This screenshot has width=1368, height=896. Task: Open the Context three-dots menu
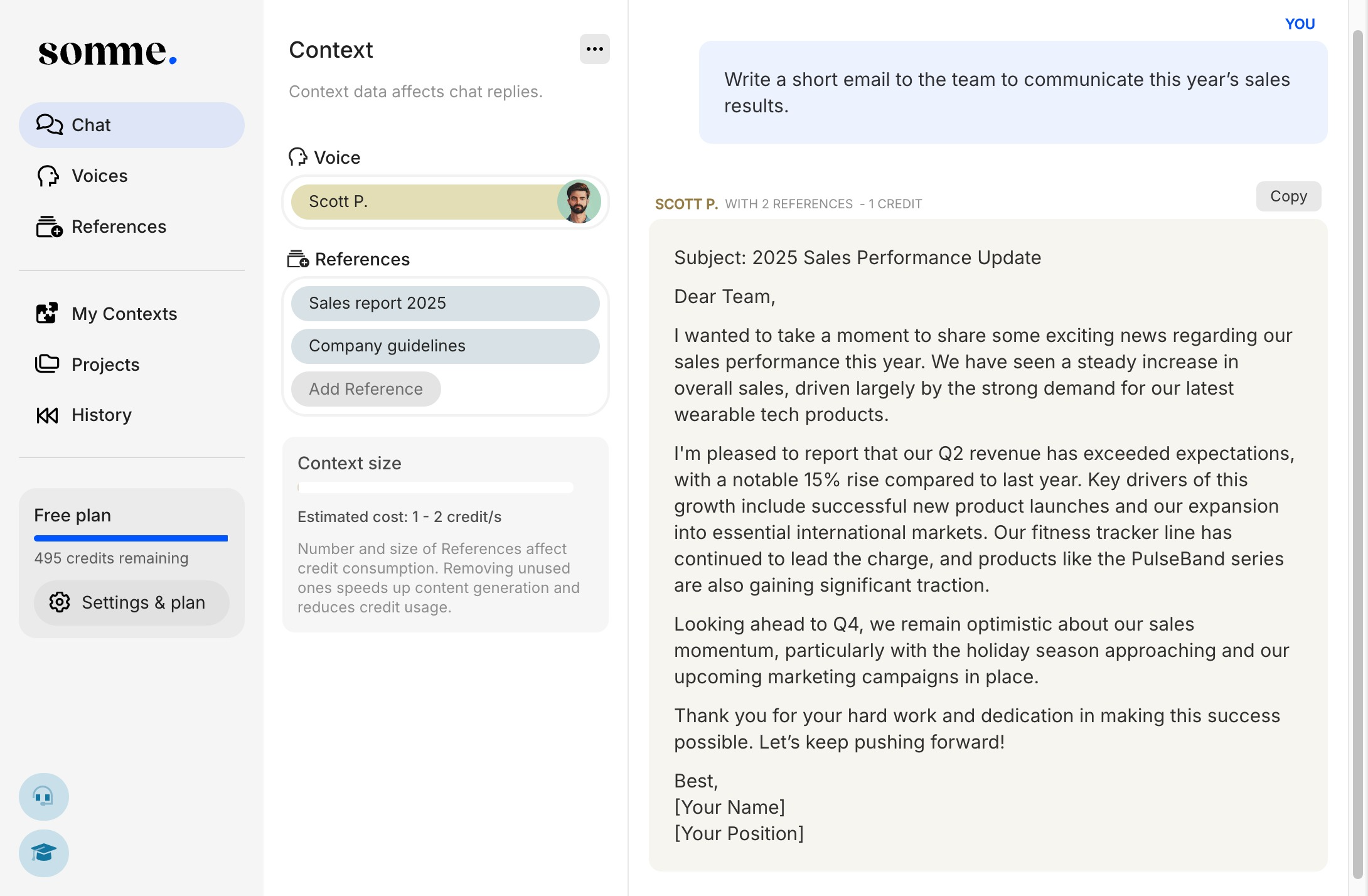coord(594,49)
